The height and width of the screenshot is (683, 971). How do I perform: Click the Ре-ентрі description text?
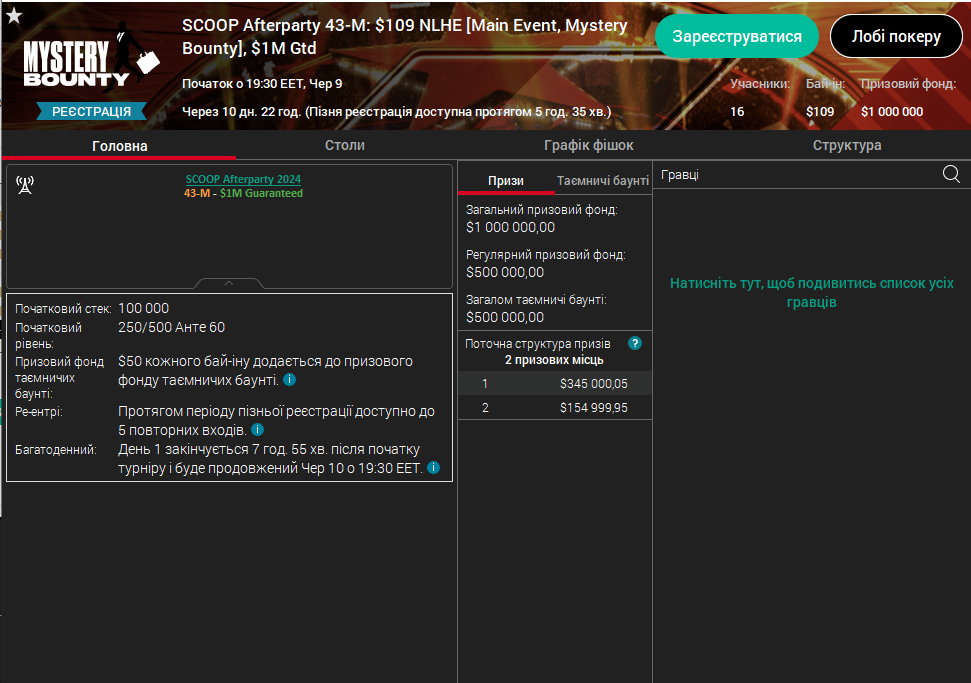[276, 420]
